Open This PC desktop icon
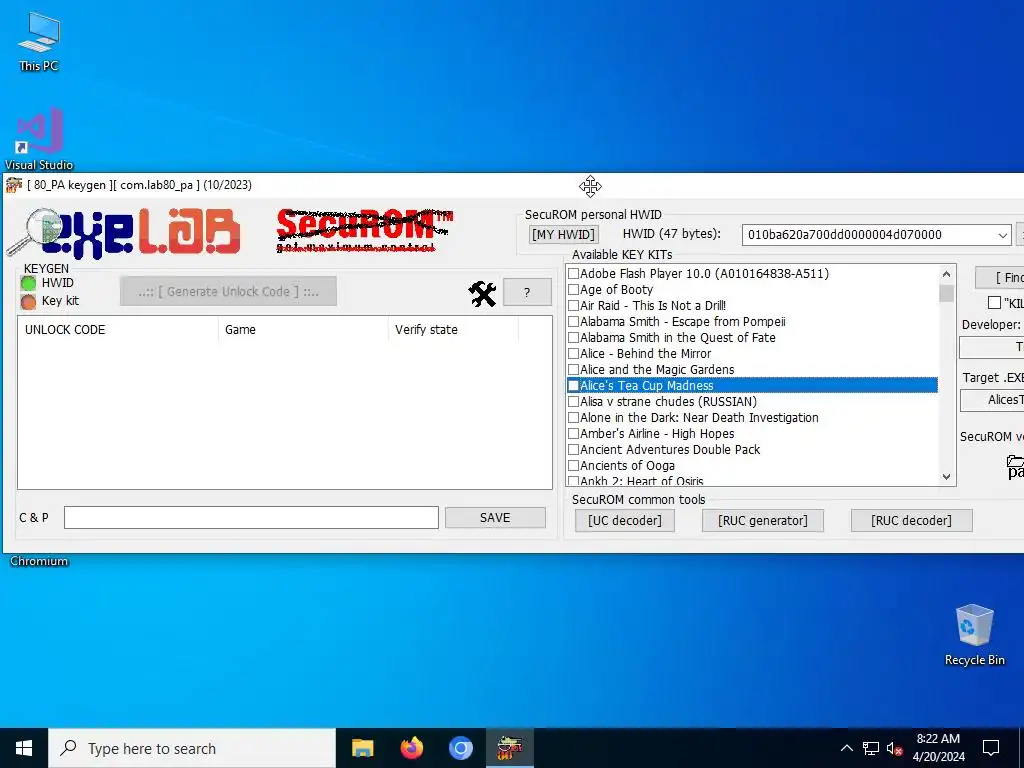The image size is (1024, 768). pyautogui.click(x=39, y=41)
